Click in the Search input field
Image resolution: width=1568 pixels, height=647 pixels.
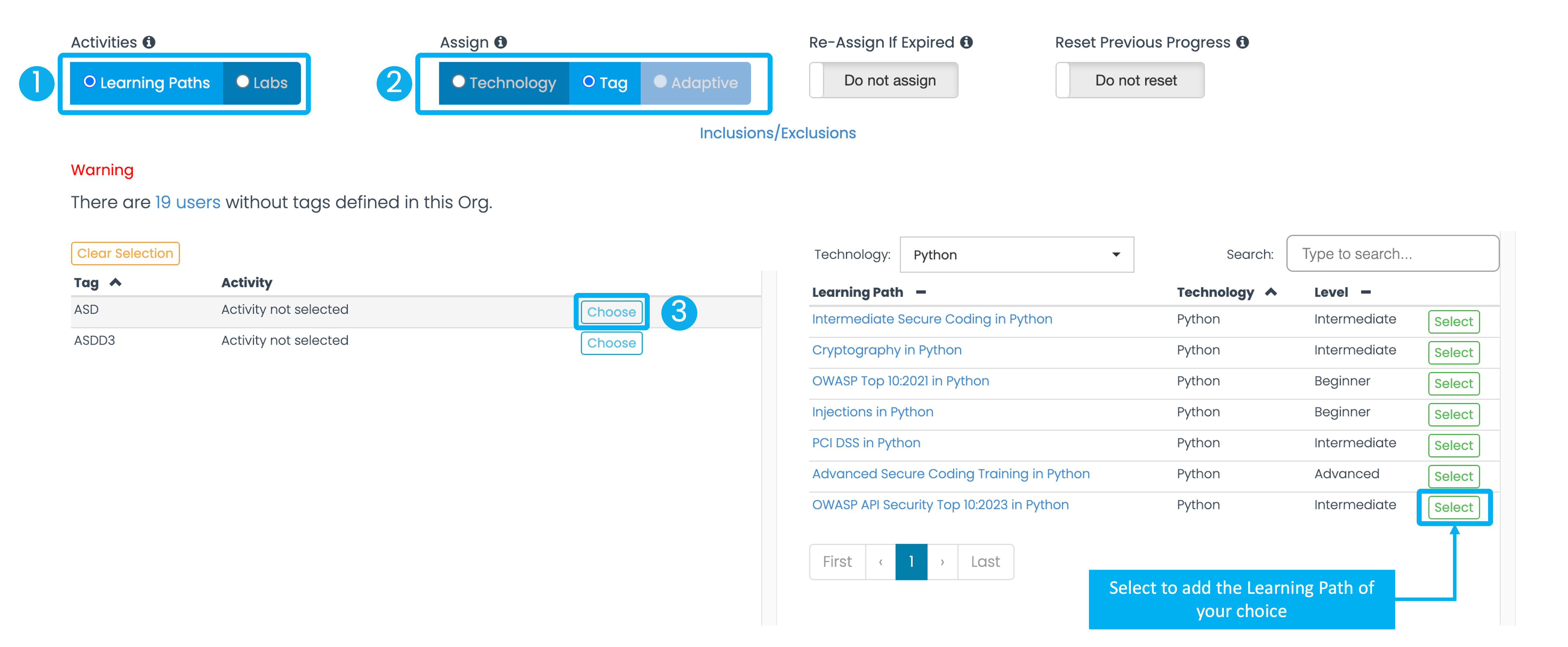(x=1393, y=254)
